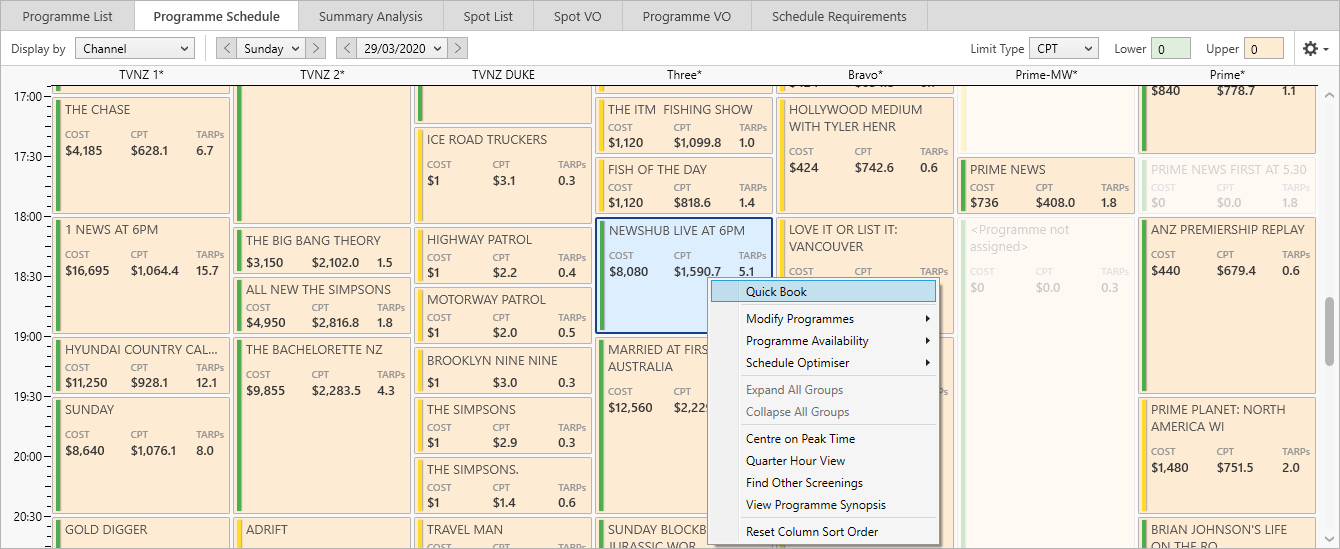
Task: Select TRAVEL MAN programme
Action: 503,533
